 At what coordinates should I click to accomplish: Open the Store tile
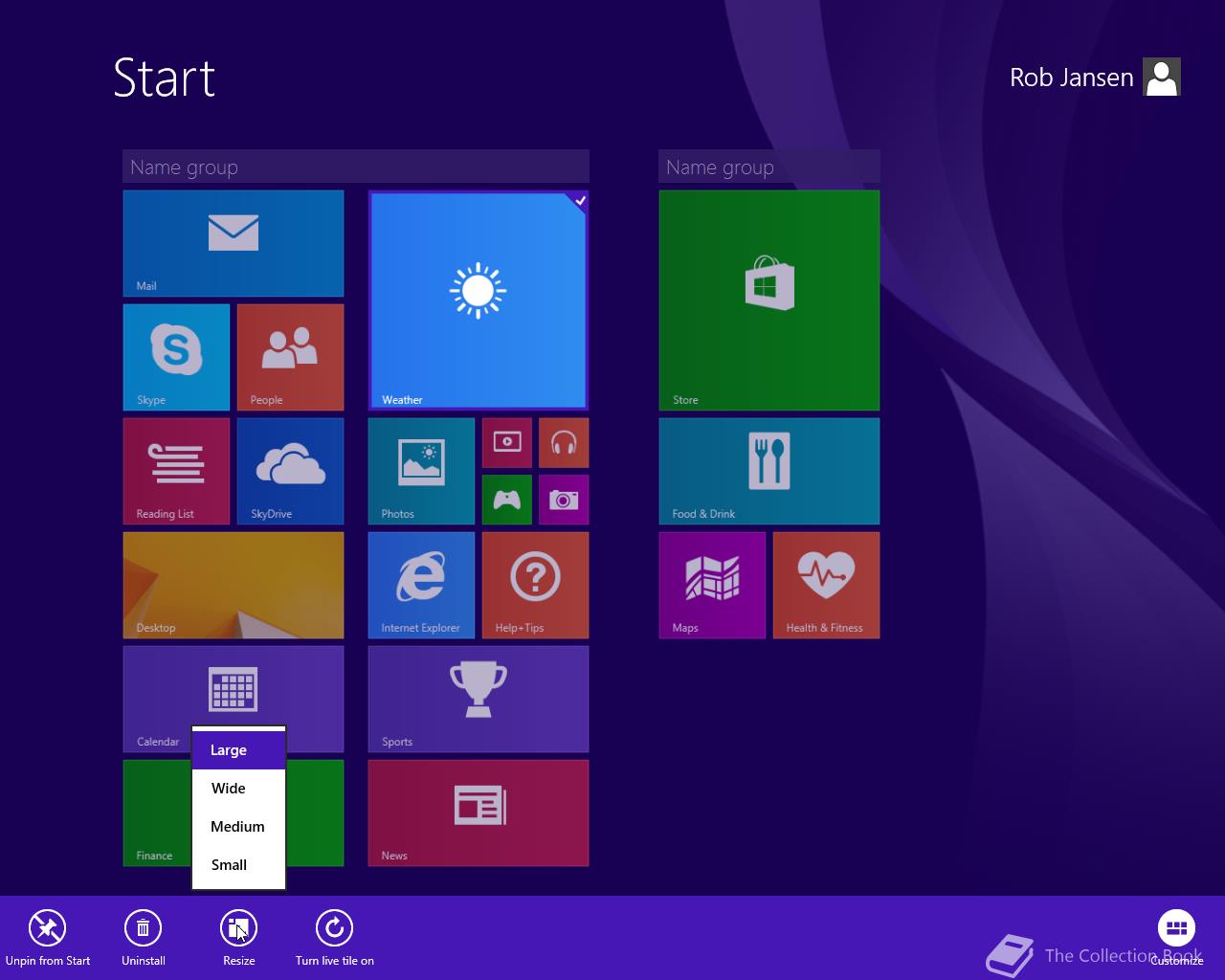click(769, 301)
